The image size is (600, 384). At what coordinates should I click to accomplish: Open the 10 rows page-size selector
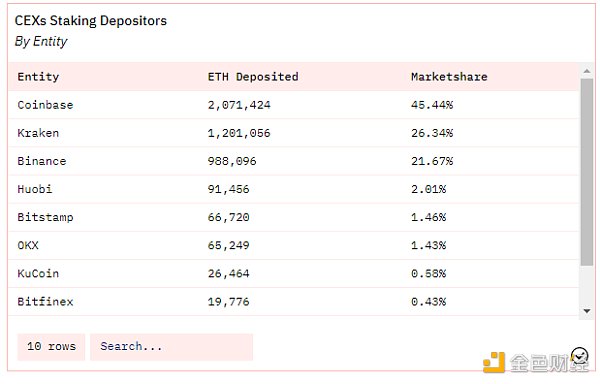point(51,347)
